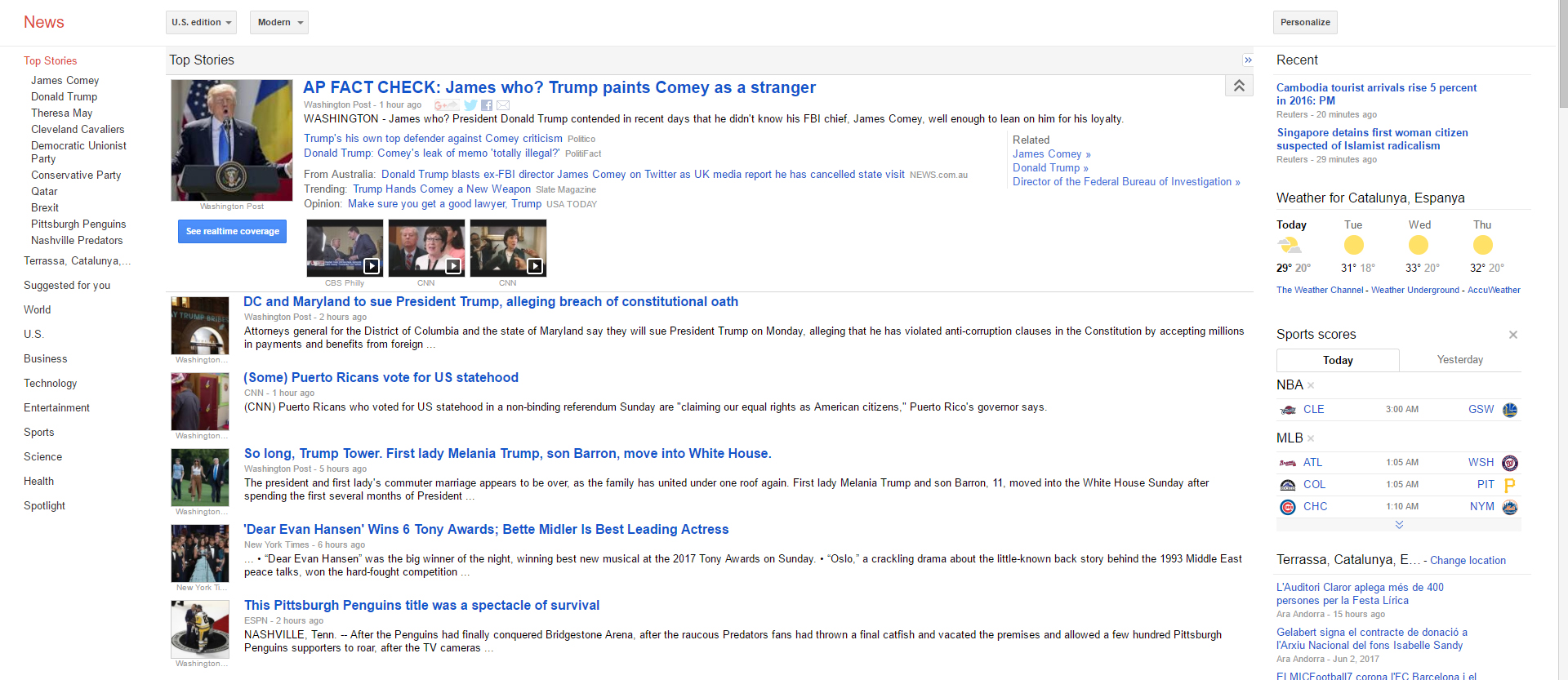Screen dimensions: 1568x680
Task: Open the U.S. edition dropdown
Action: [x=201, y=23]
